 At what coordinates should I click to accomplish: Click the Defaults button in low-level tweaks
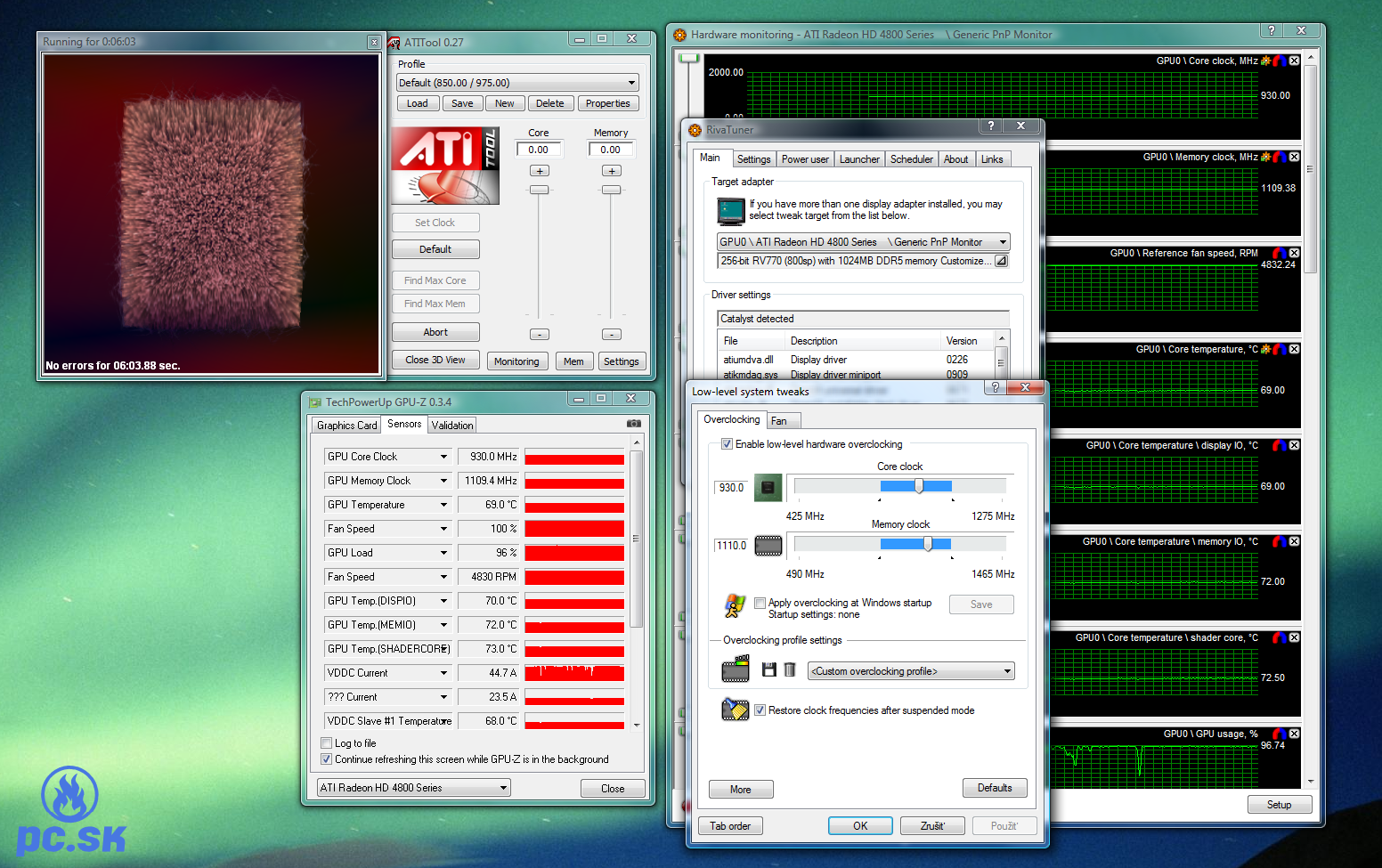[995, 788]
